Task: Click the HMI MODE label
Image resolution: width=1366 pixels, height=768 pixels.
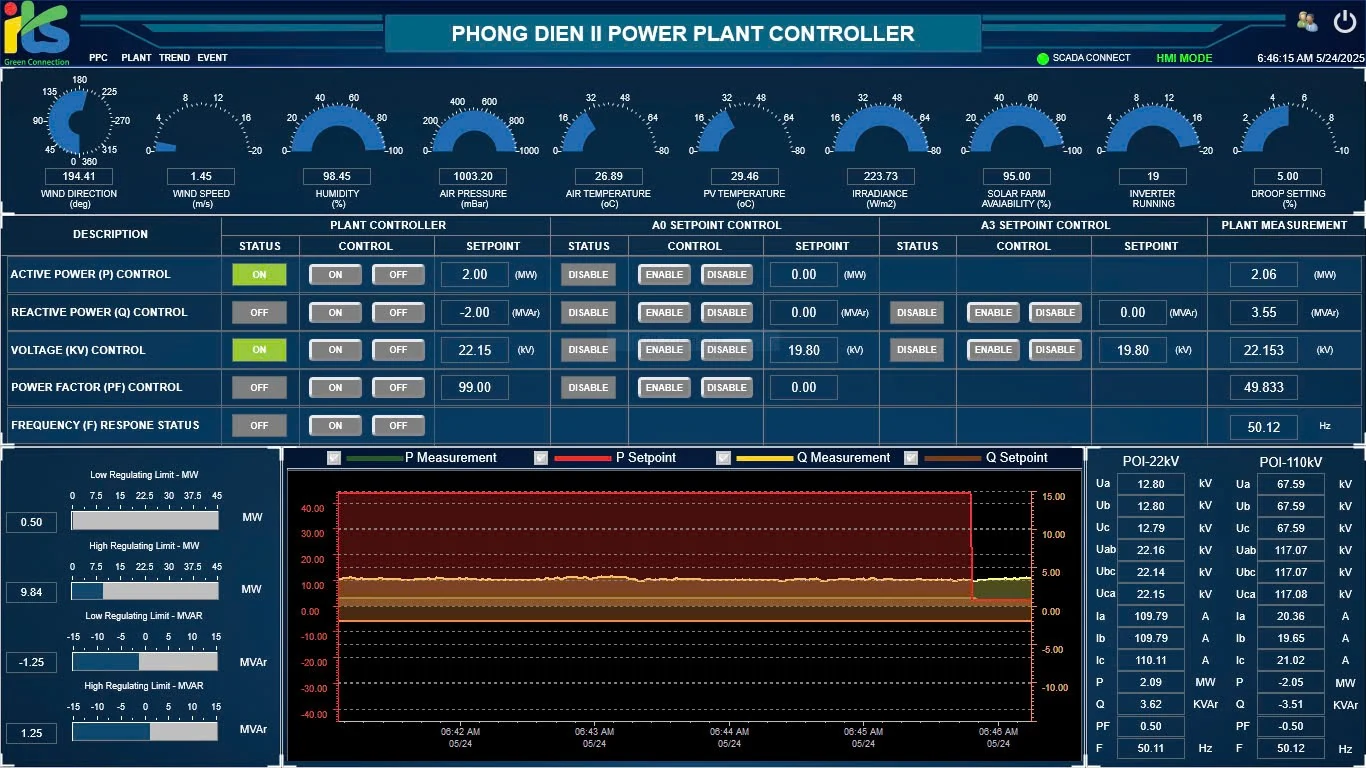Action: 1184,58
